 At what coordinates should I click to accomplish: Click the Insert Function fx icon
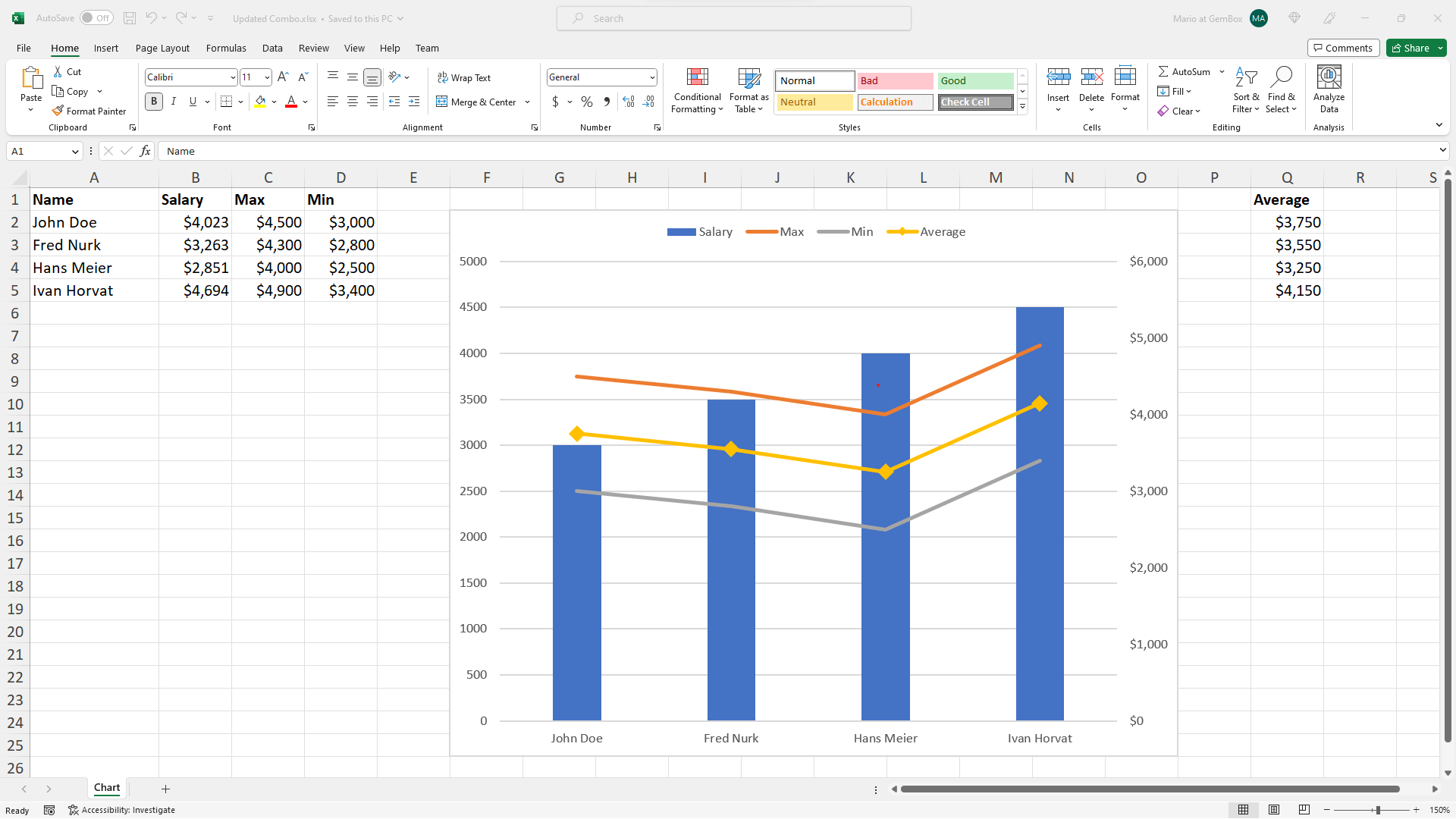[x=146, y=151]
